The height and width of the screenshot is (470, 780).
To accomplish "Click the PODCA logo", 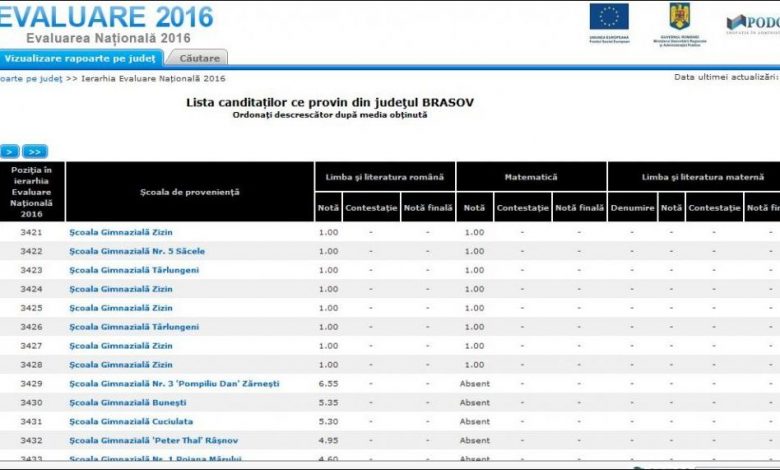I will [753, 23].
